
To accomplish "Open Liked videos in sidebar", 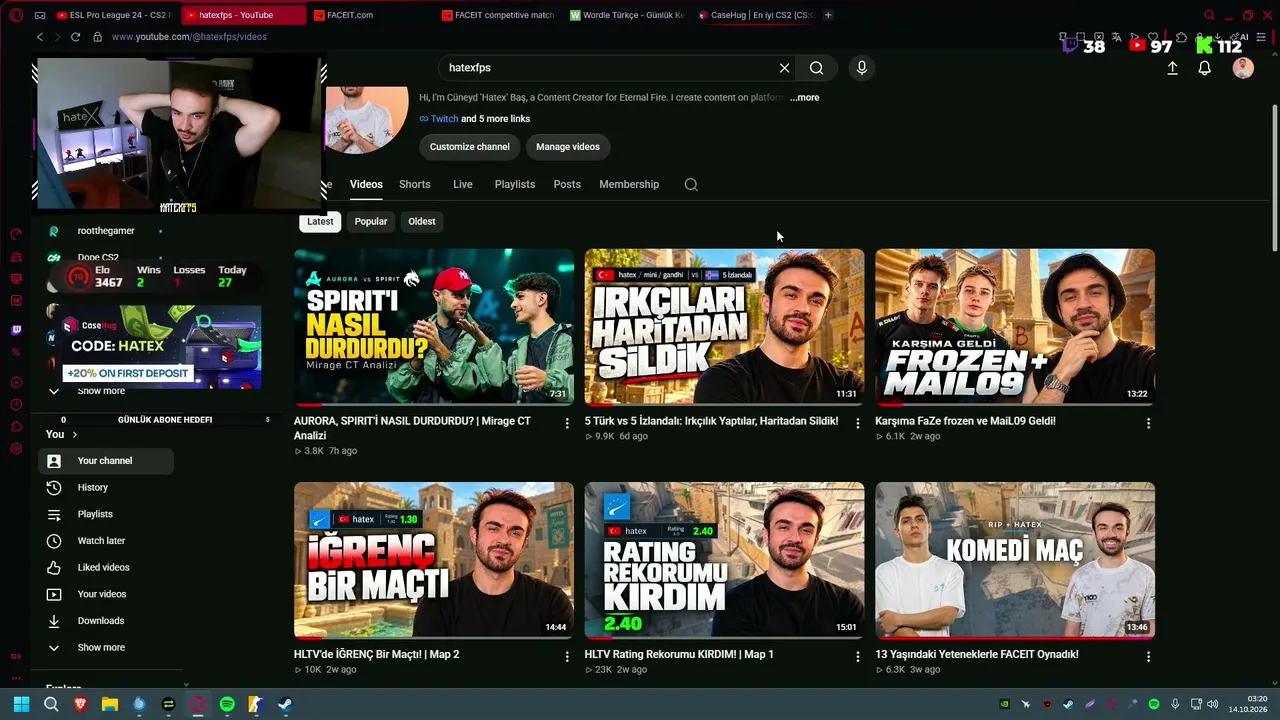I will 105,567.
